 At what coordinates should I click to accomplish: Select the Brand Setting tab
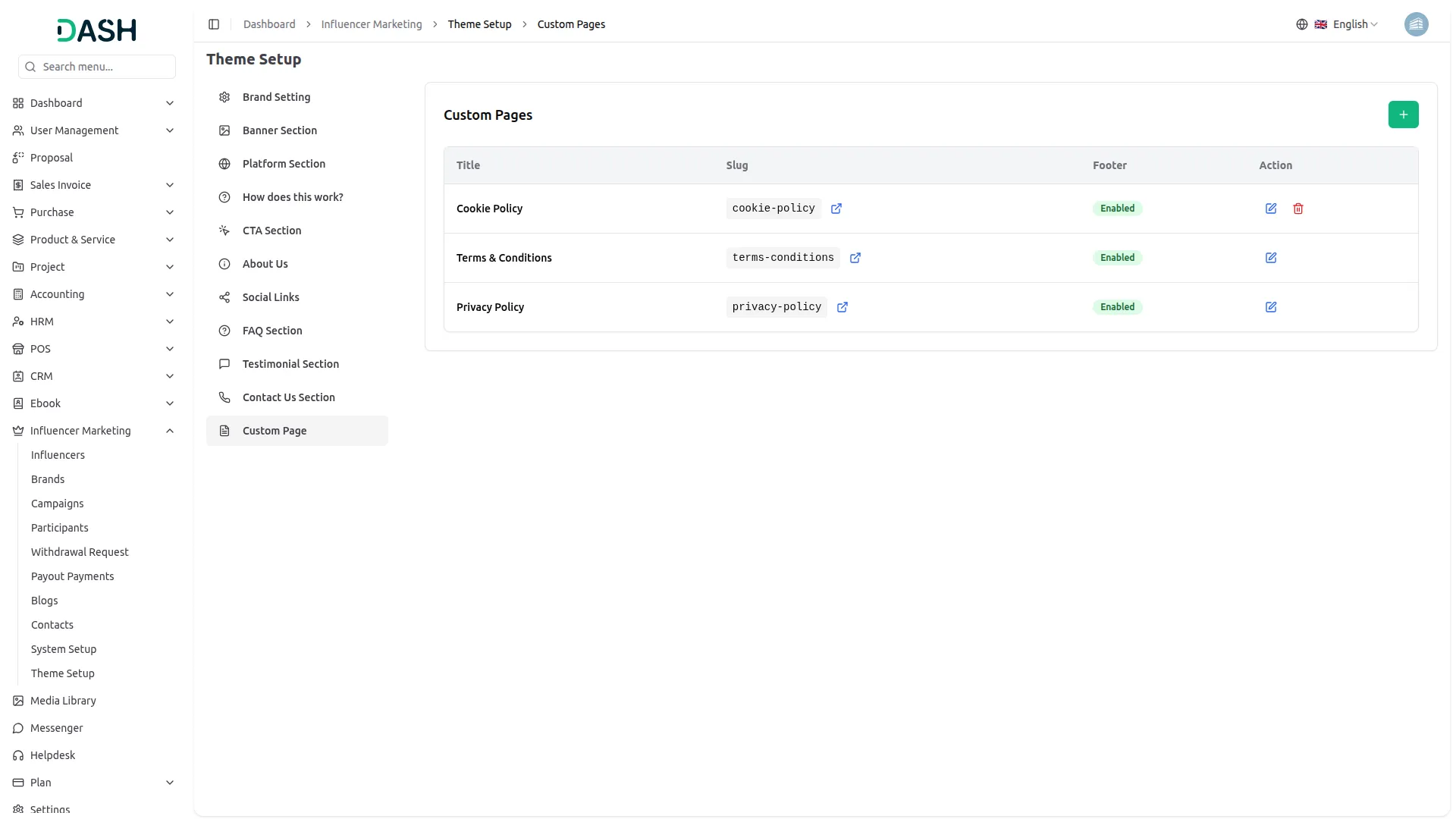point(276,97)
